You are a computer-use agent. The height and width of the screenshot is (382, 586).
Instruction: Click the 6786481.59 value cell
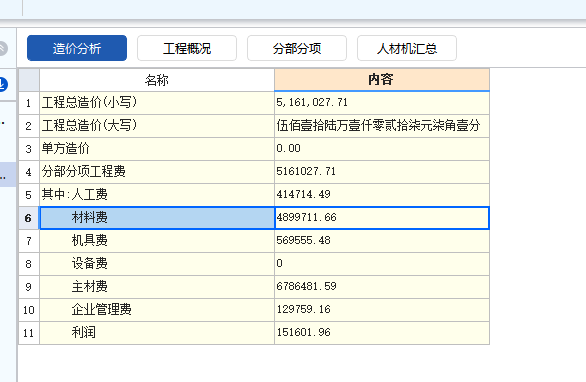[382, 287]
